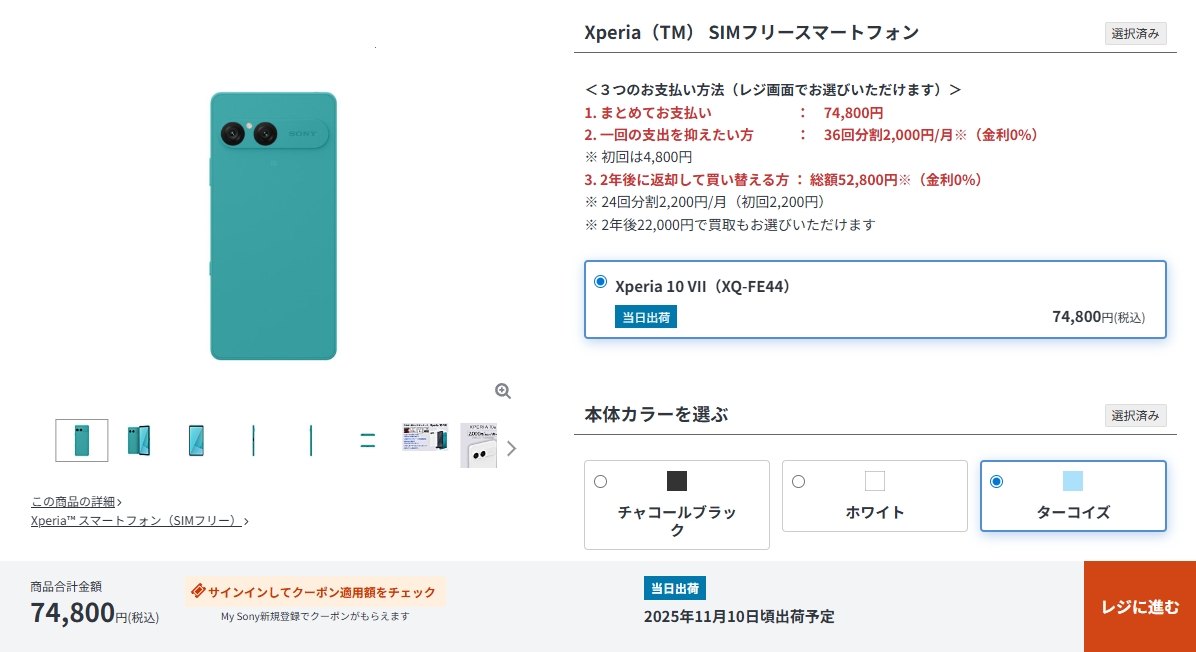This screenshot has height=652, width=1196.
Task: Select the ホワイト radio button
Action: coord(798,481)
